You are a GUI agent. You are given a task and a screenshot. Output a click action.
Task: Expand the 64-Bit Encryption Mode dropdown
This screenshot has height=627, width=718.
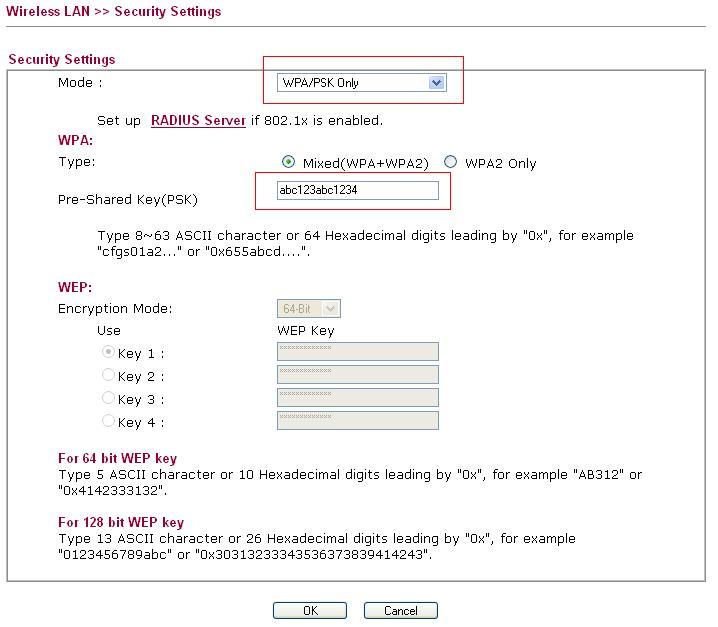pos(308,309)
